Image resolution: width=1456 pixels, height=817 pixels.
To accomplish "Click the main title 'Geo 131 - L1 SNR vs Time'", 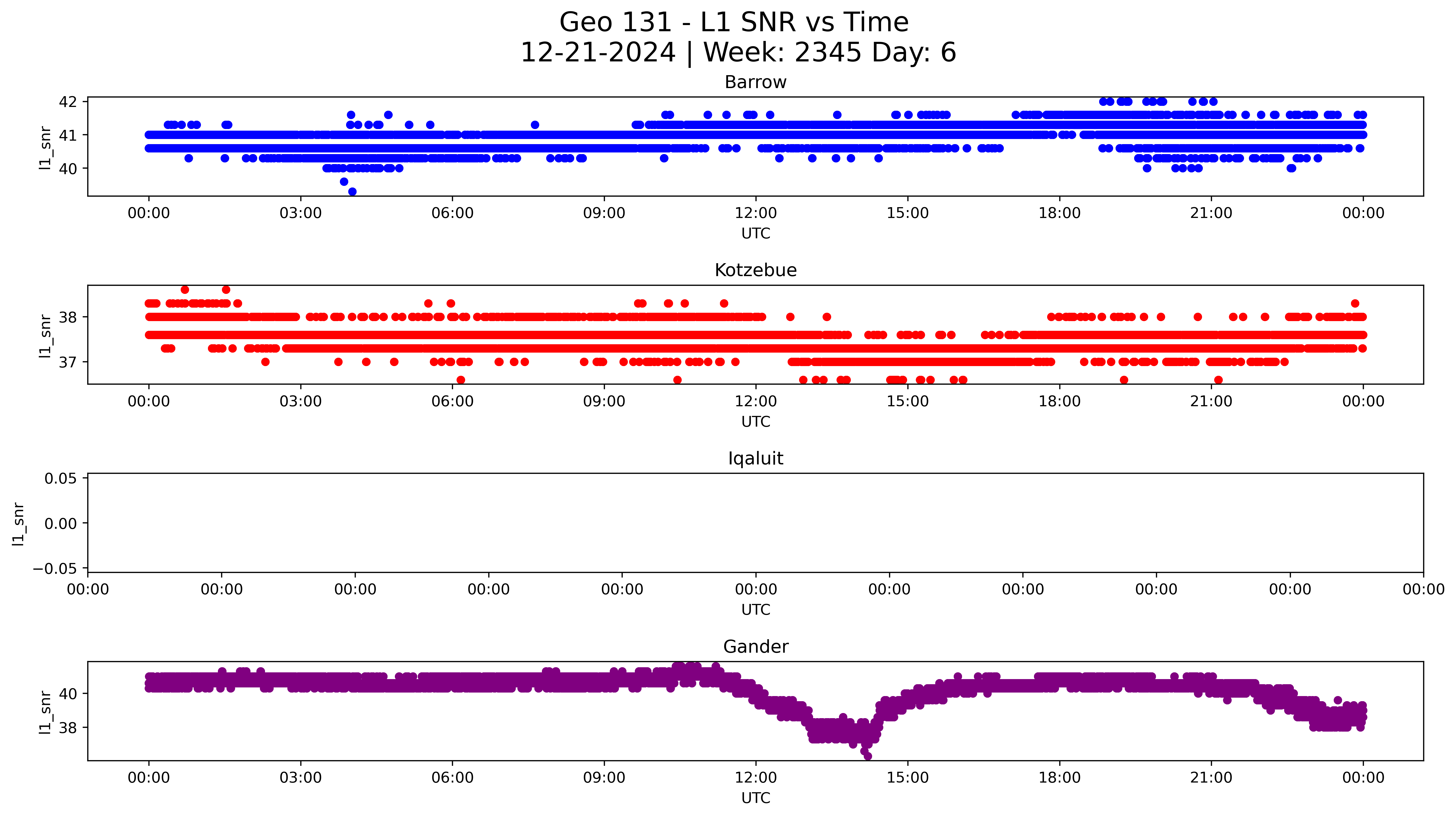I will (734, 23).
